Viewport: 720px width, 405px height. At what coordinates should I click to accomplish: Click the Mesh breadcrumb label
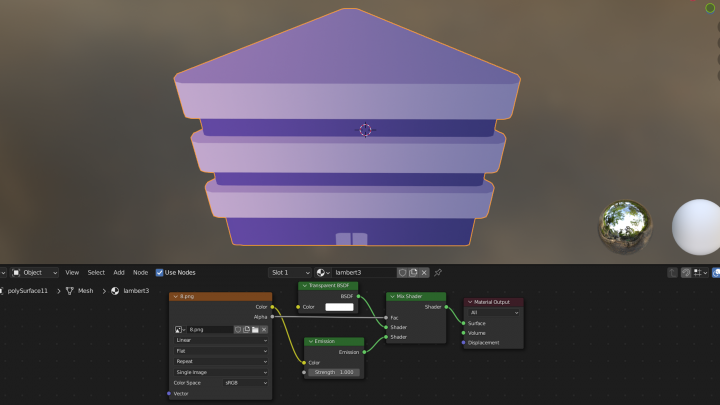click(85, 291)
